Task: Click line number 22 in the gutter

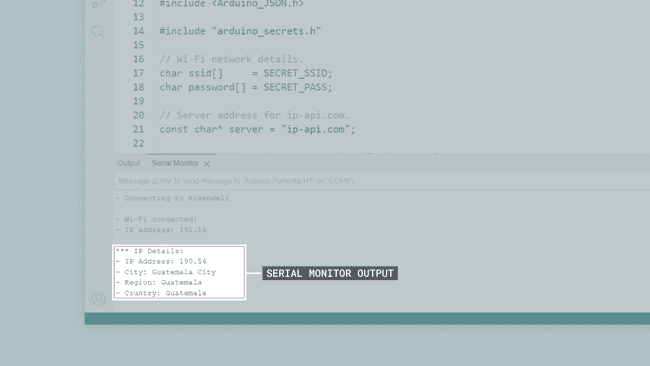Action: (138, 143)
